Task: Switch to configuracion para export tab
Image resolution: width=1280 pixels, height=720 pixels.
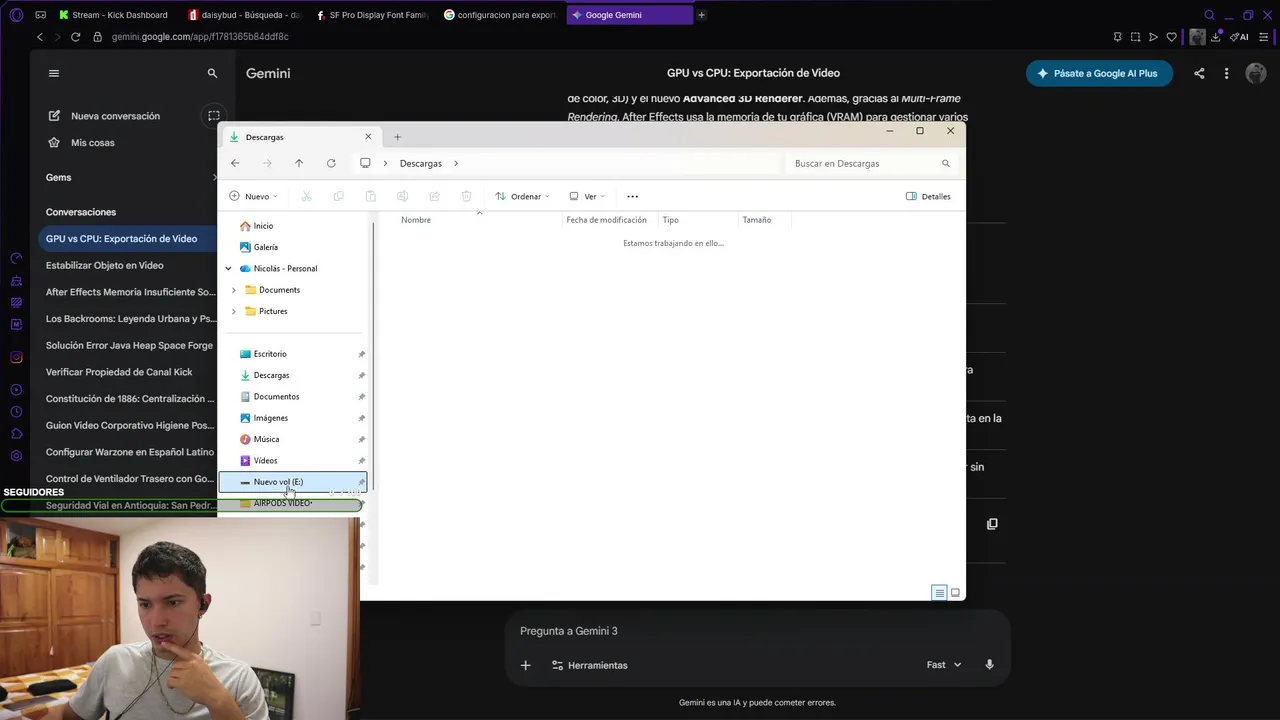Action: coord(500,15)
